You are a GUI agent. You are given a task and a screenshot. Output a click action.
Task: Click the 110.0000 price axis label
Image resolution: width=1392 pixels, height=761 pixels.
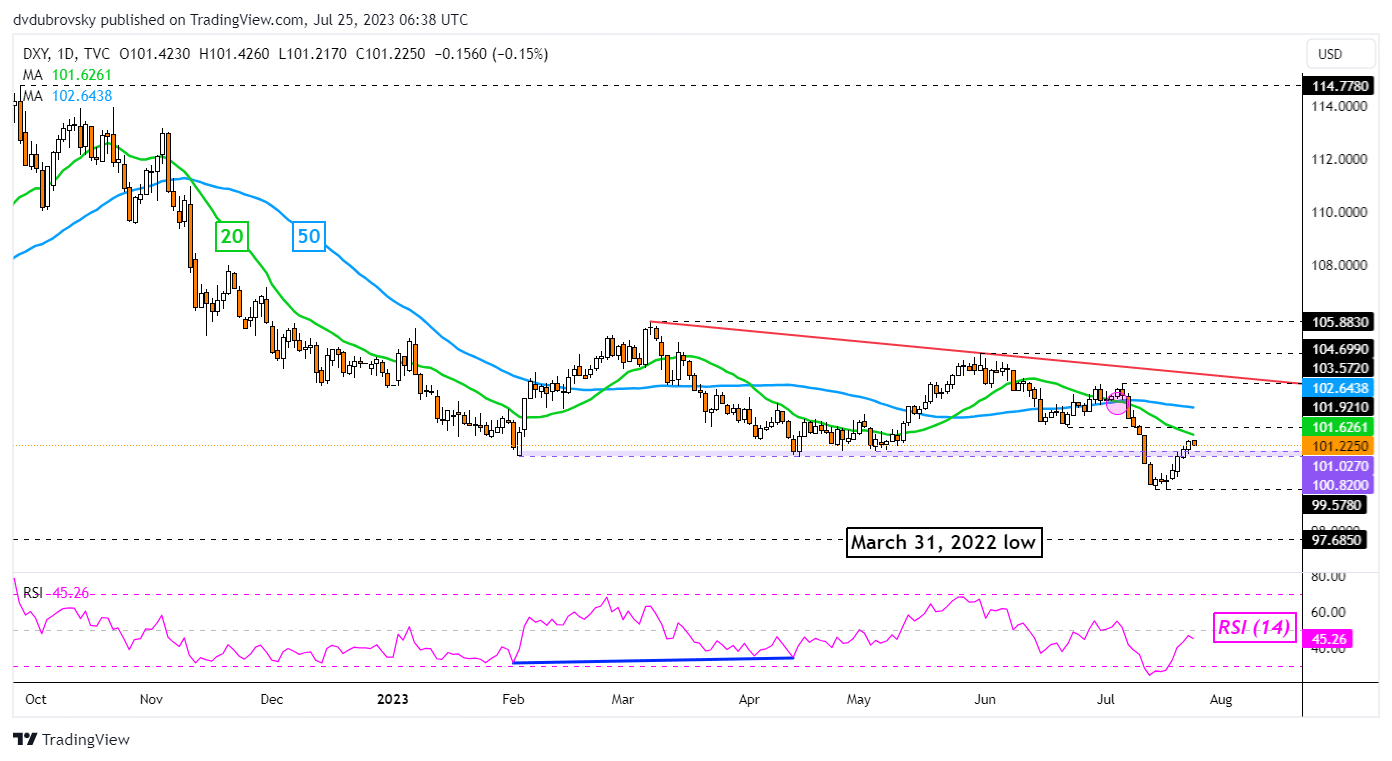click(1341, 212)
